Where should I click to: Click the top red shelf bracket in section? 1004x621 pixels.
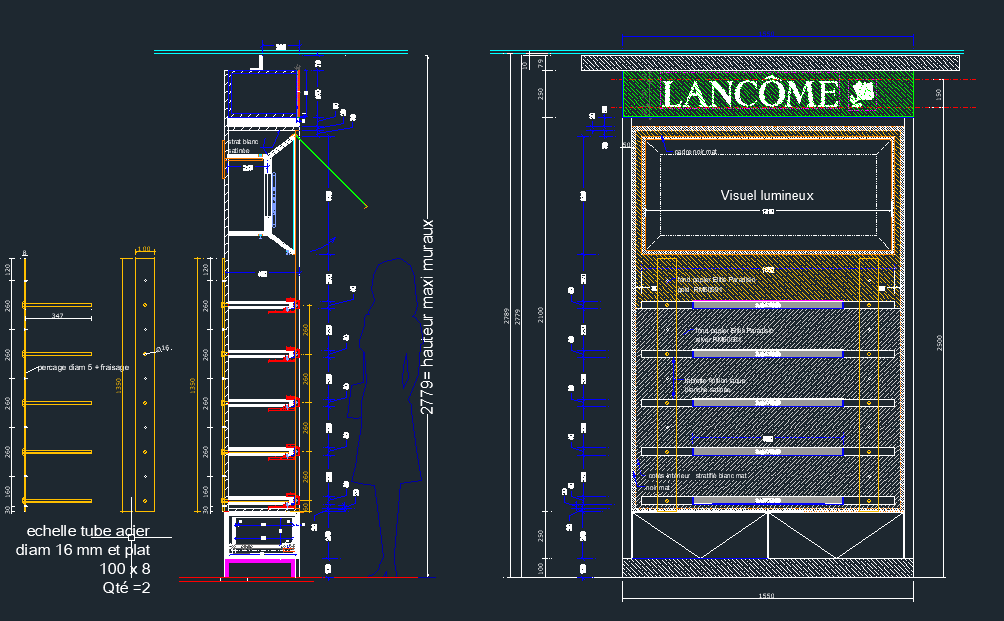[292, 304]
